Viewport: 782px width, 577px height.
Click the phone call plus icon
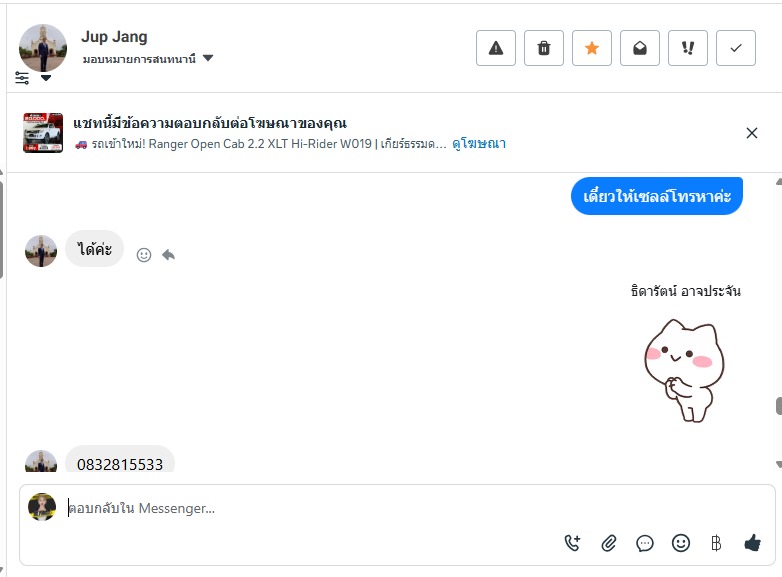pos(572,543)
